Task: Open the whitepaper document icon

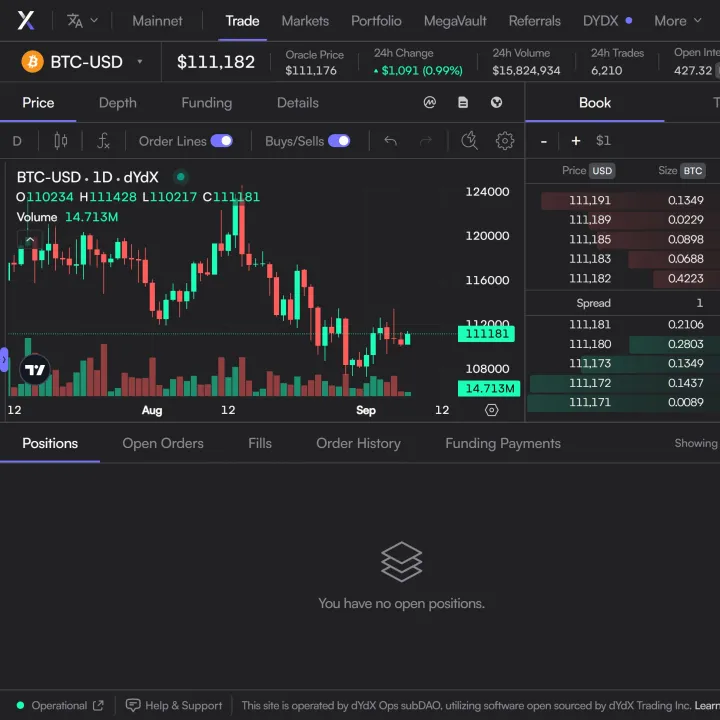Action: pos(463,102)
